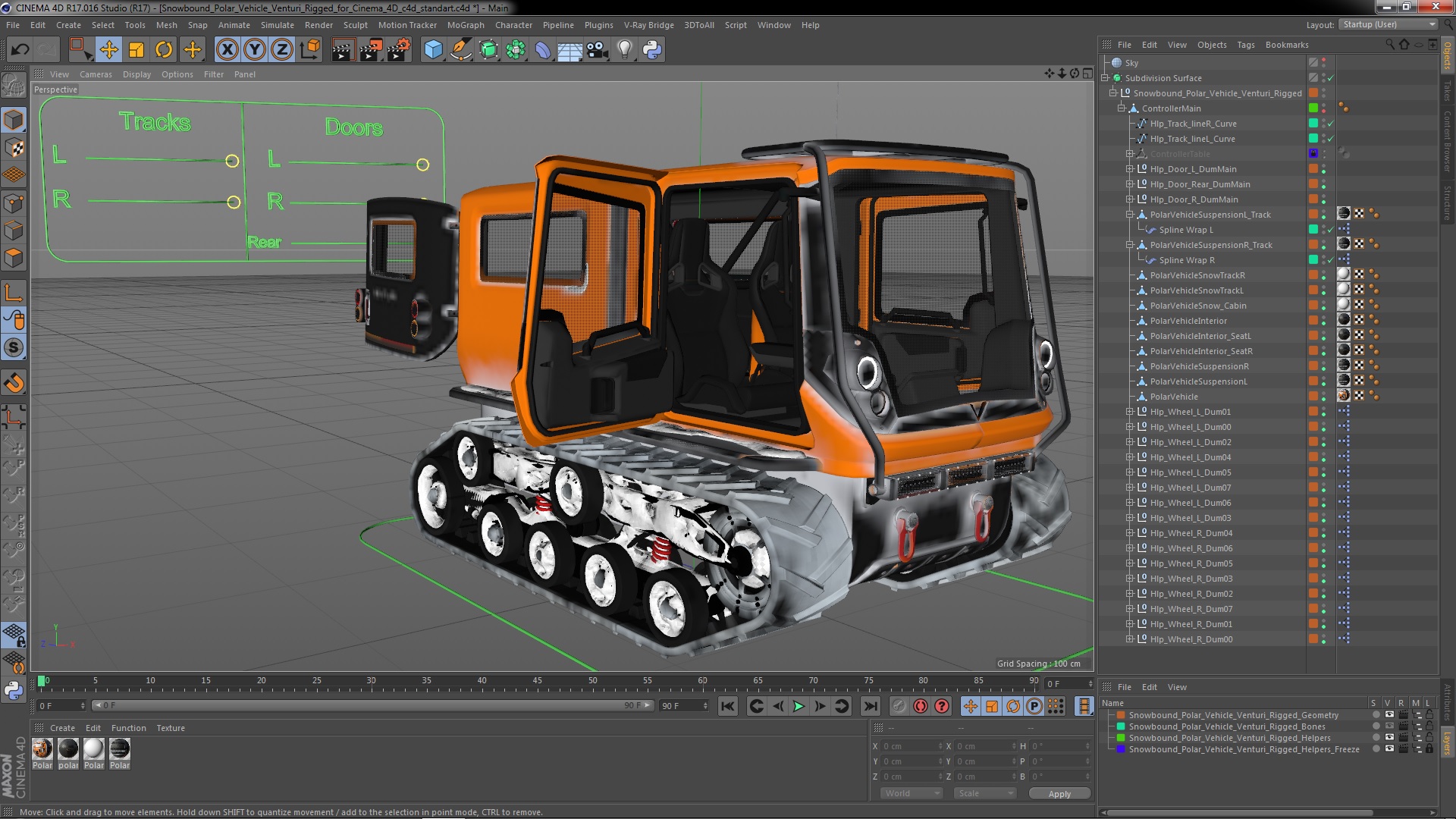Expand Hlp_Wheel_L_Dum01 object
Screen dimensions: 1456x819
point(1130,412)
